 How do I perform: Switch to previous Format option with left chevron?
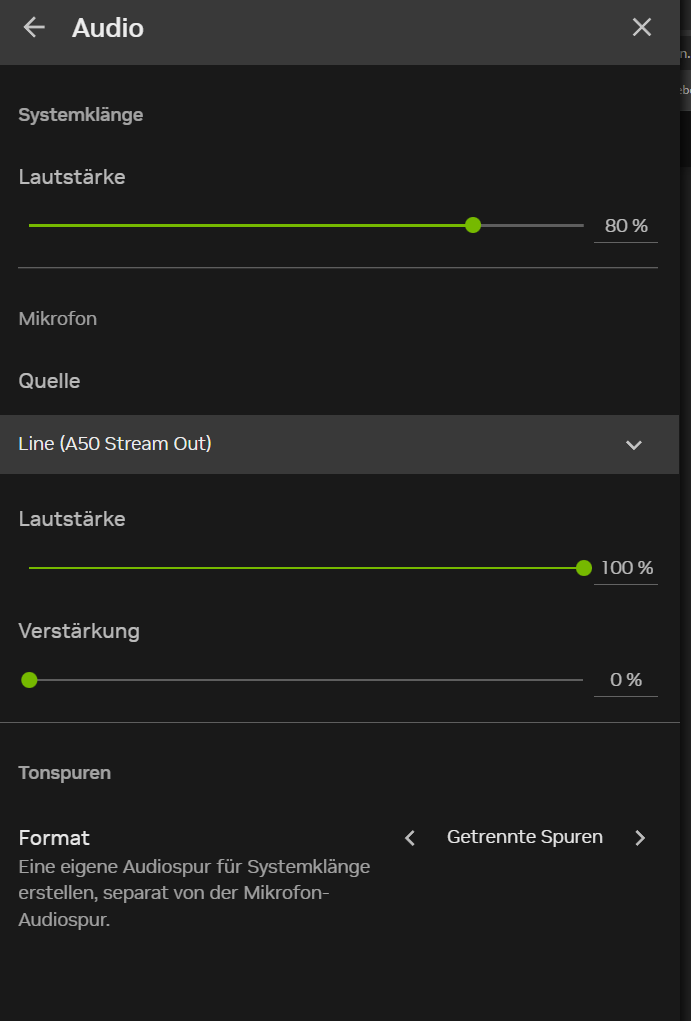point(409,838)
